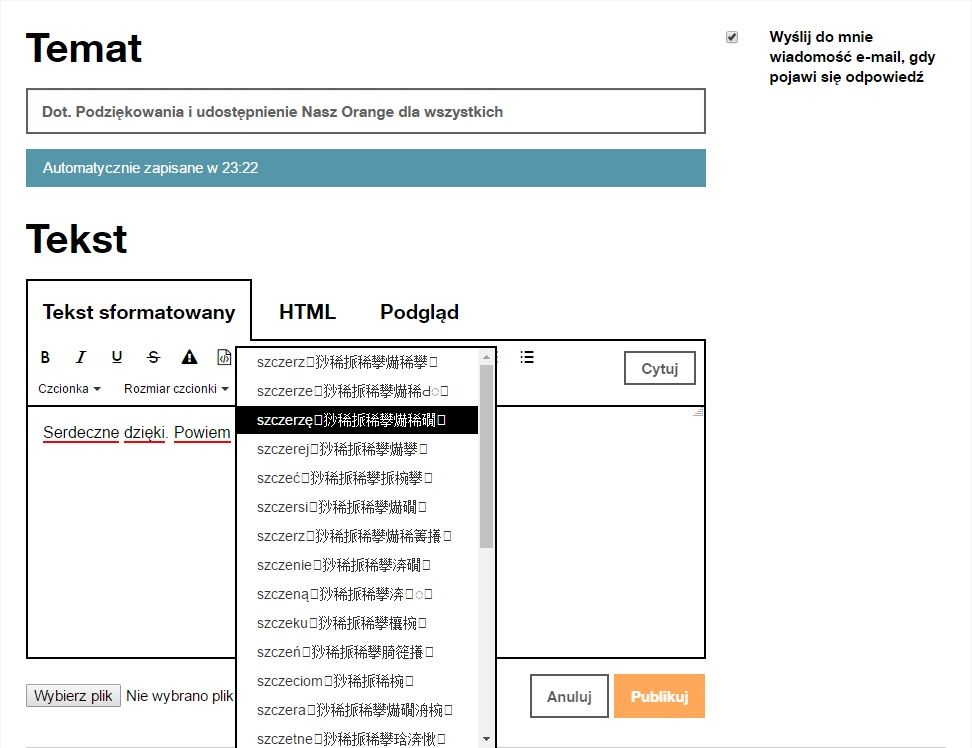The height and width of the screenshot is (748, 972).
Task: Apply strikethrough formatting
Action: [x=153, y=357]
